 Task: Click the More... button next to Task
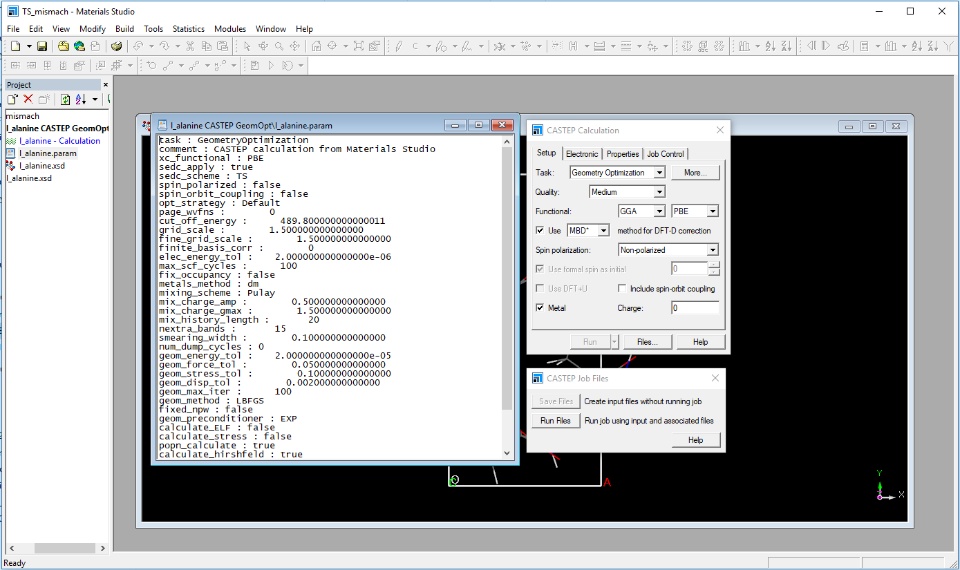coord(695,173)
